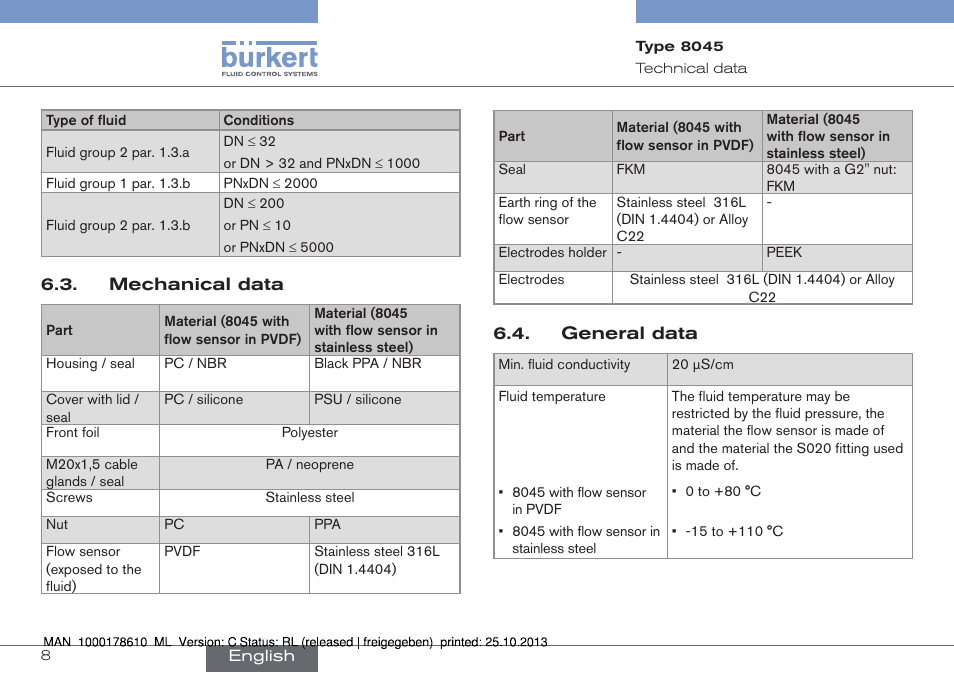
Task: Click the 'Electrodes' part cell
Action: [x=552, y=287]
